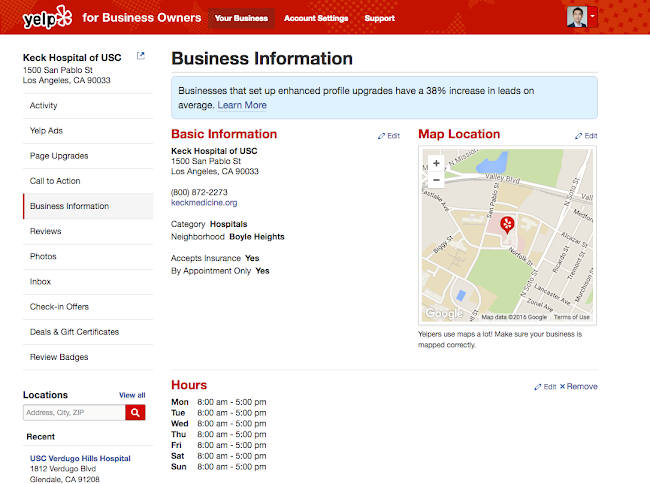Screen dimensions: 650x484
Task: Open Support tab
Action: 379,18
